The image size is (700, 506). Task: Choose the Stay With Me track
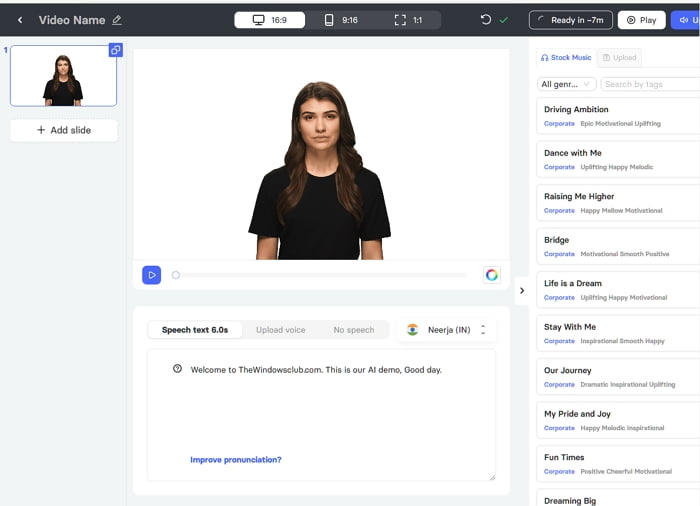618,333
